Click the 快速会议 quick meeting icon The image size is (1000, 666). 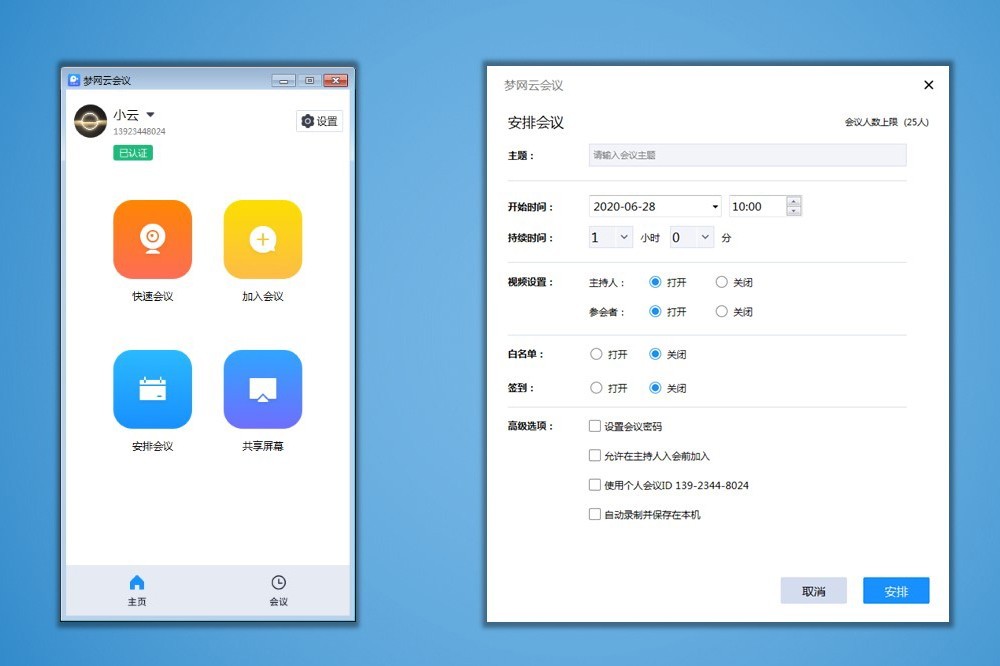pyautogui.click(x=152, y=239)
